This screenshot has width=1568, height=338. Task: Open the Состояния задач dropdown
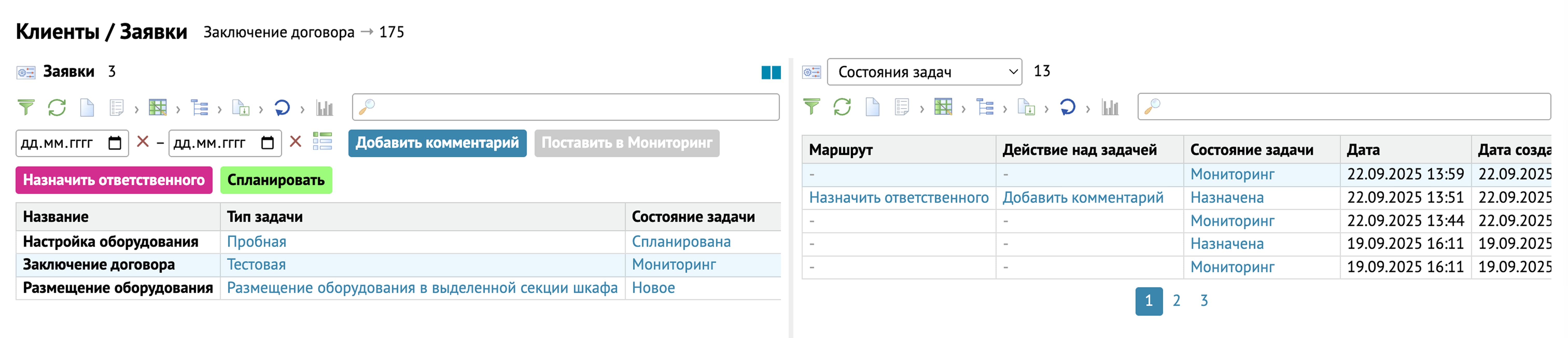924,72
